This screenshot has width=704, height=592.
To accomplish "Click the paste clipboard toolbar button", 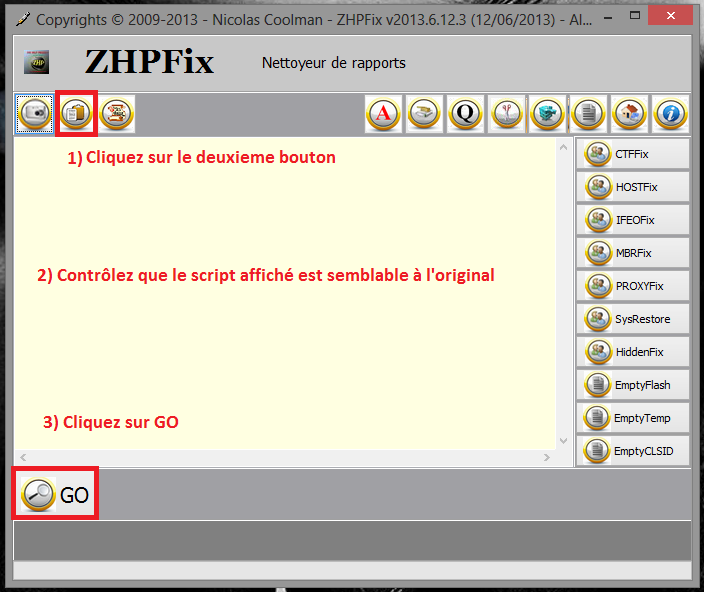I will point(76,114).
